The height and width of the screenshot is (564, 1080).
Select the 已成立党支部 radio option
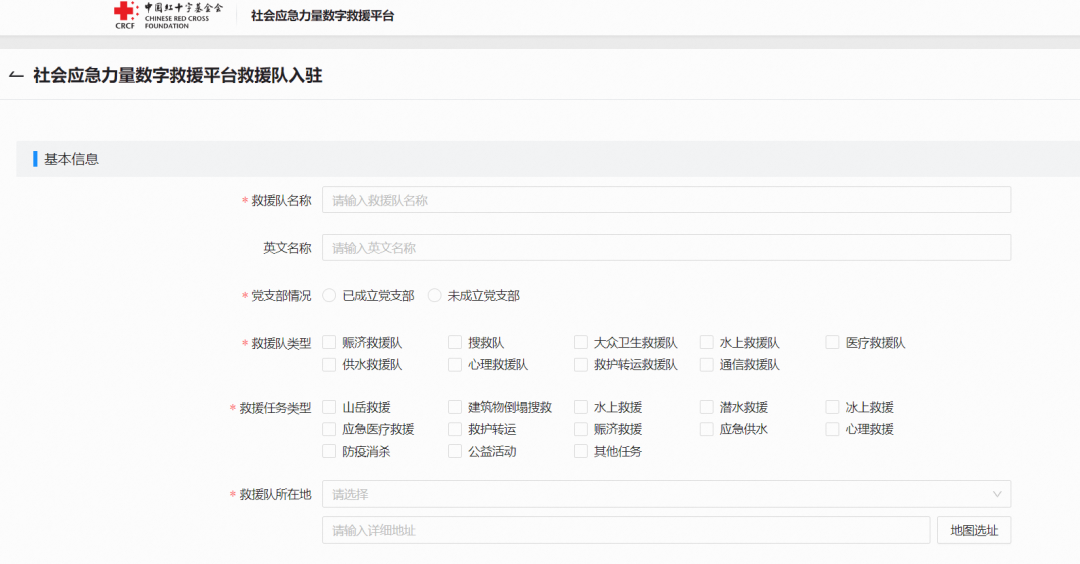329,296
